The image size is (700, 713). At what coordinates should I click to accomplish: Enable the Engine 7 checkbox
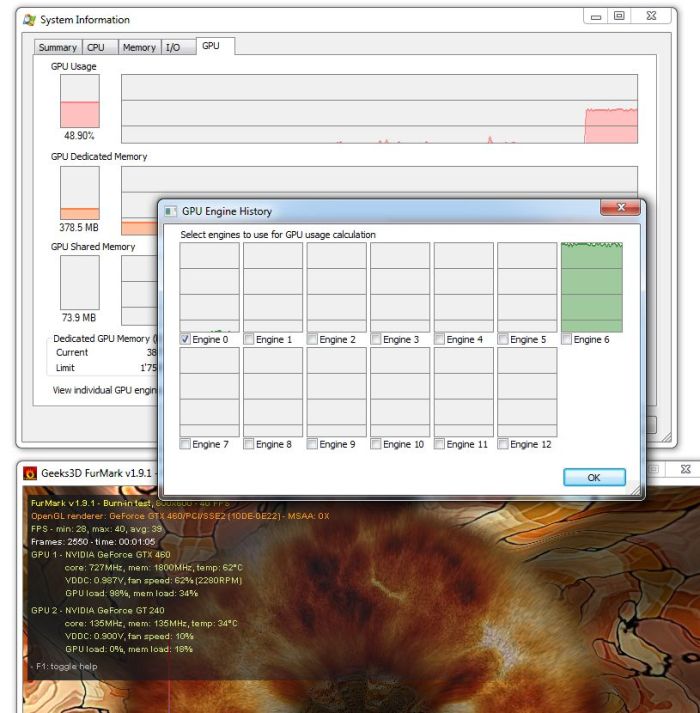(185, 444)
